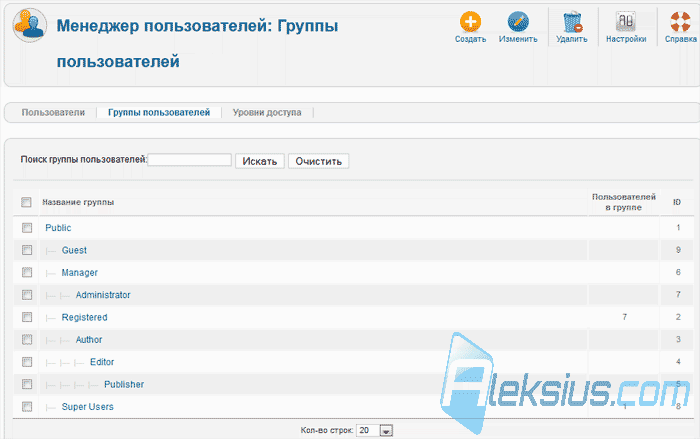Open the Manager group link
The height and width of the screenshot is (439, 700).
(x=79, y=272)
